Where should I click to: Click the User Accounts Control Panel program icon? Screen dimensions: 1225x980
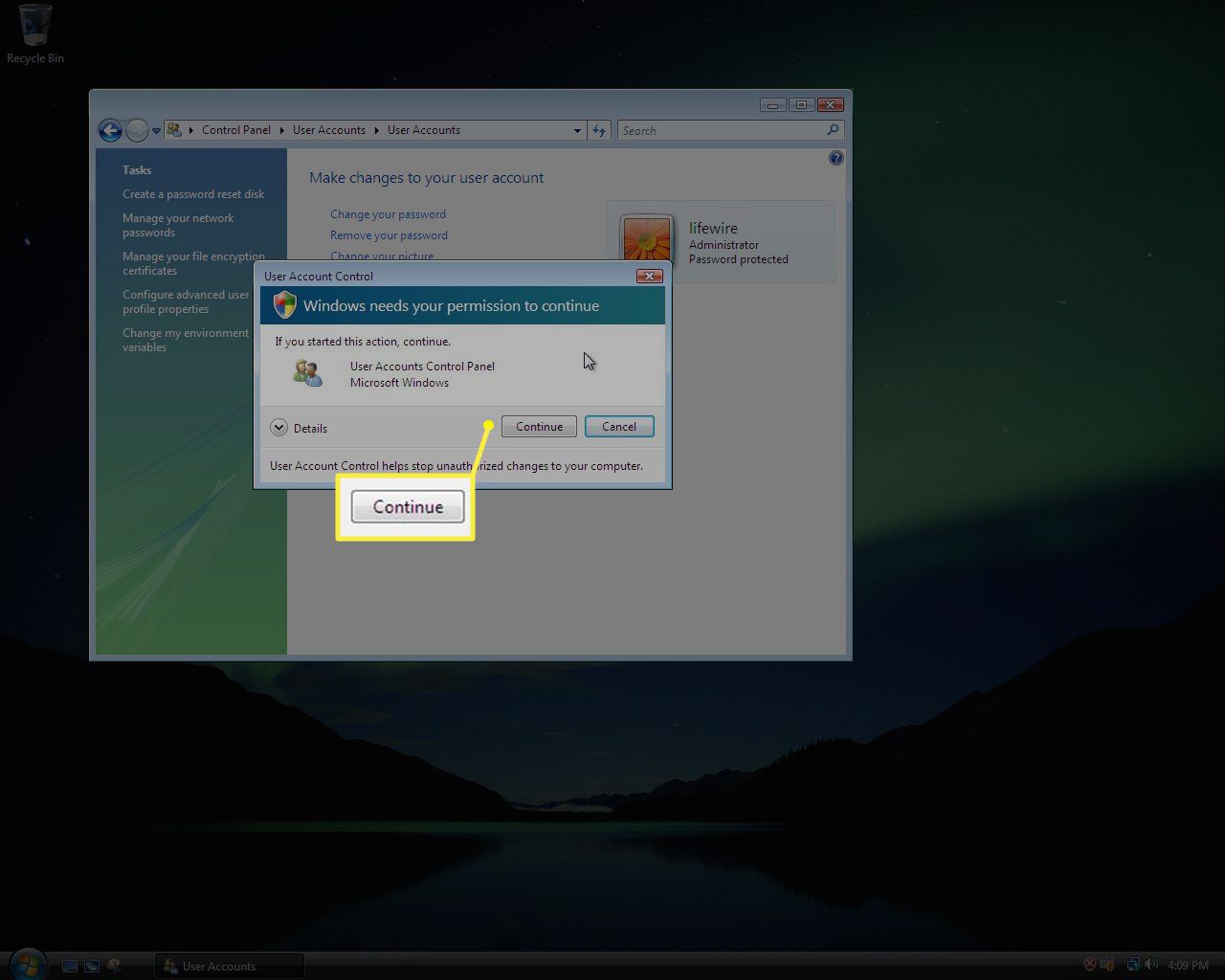pos(308,373)
